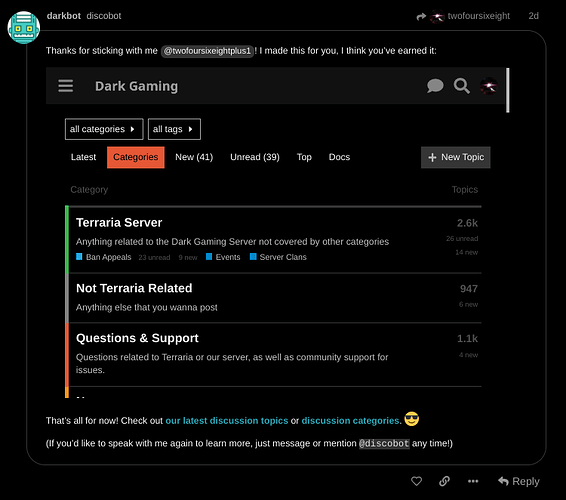This screenshot has width=566, height=500.
Task: Like this post with the heart icon
Action: (416, 481)
